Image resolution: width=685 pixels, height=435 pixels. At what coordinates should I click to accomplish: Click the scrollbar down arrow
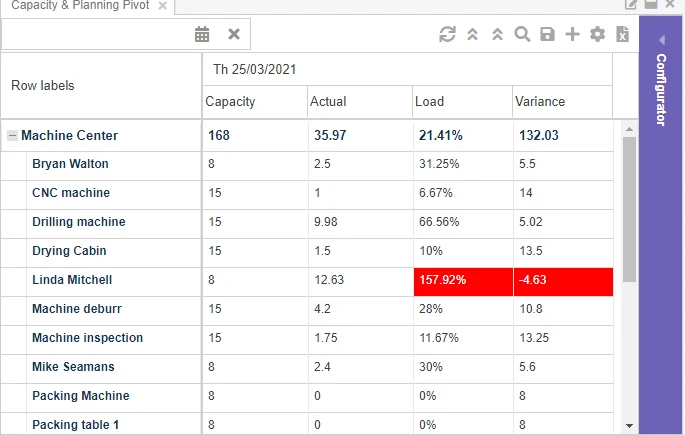pos(629,425)
